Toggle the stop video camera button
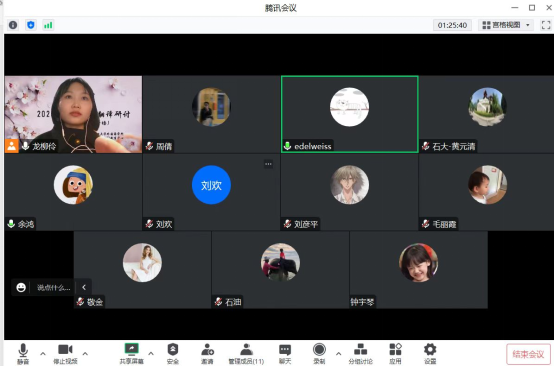554x366 pixels. (65, 354)
